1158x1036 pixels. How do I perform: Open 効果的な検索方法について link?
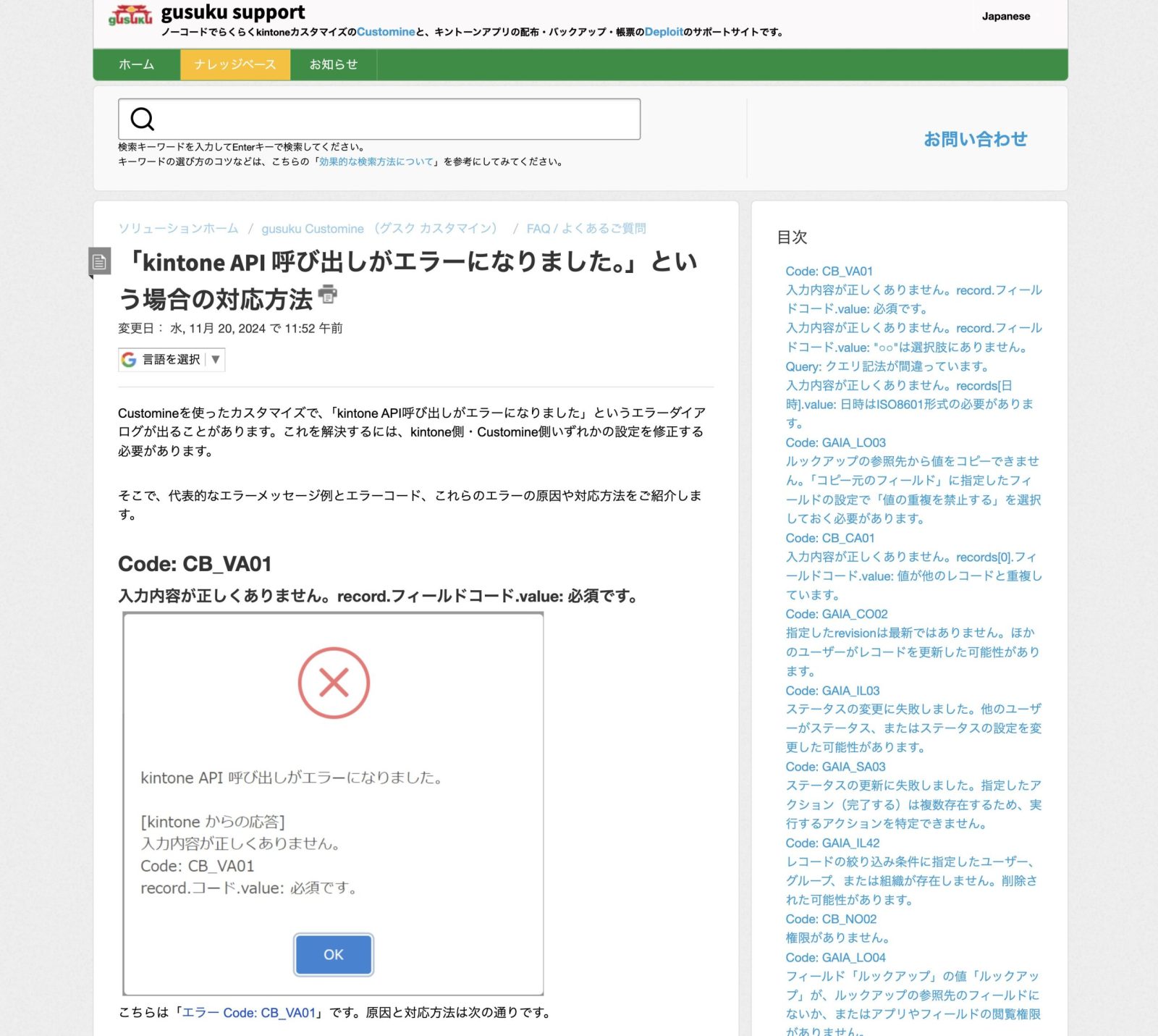coord(376,161)
